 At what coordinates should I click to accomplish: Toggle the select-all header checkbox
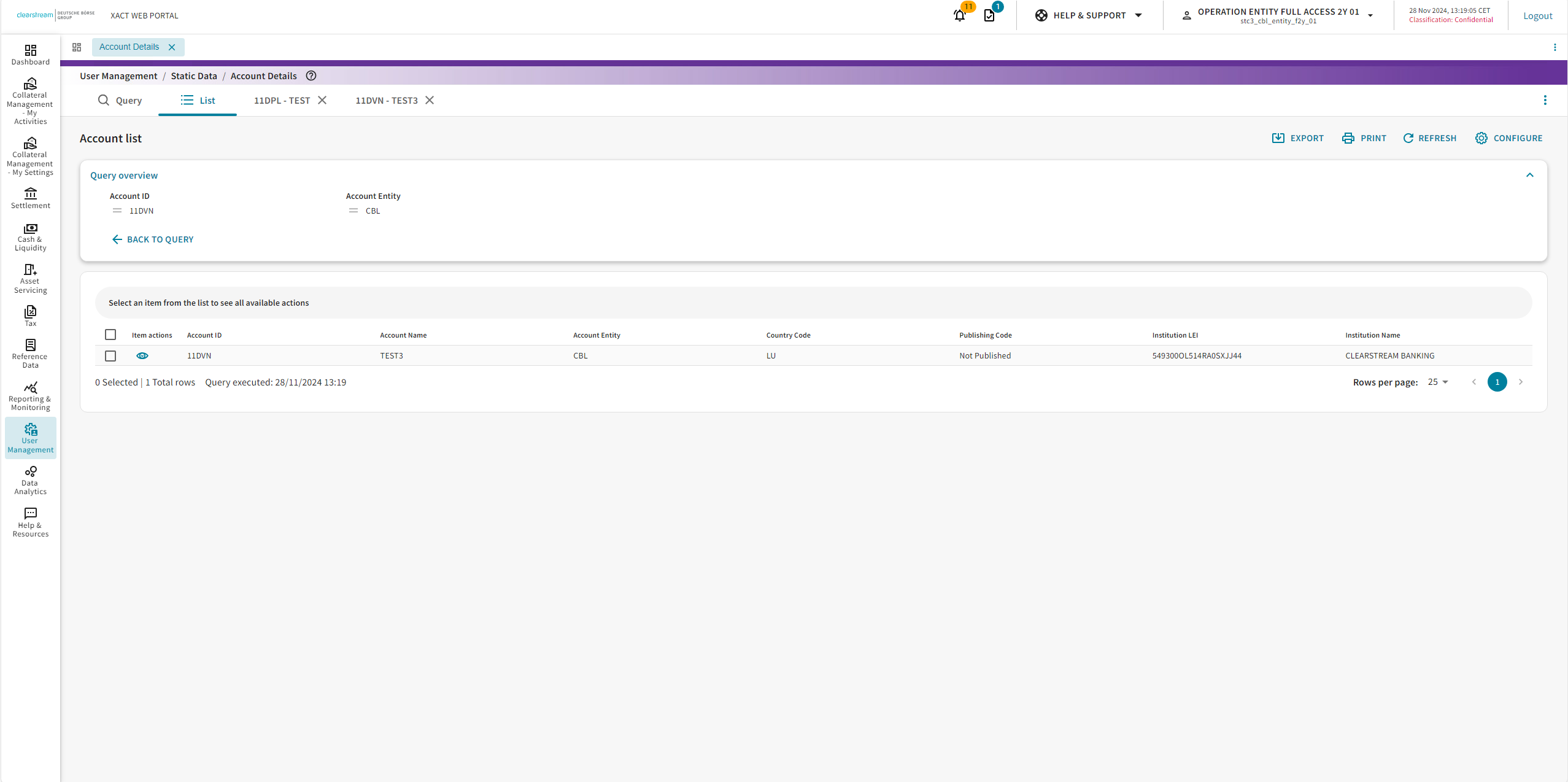[110, 335]
